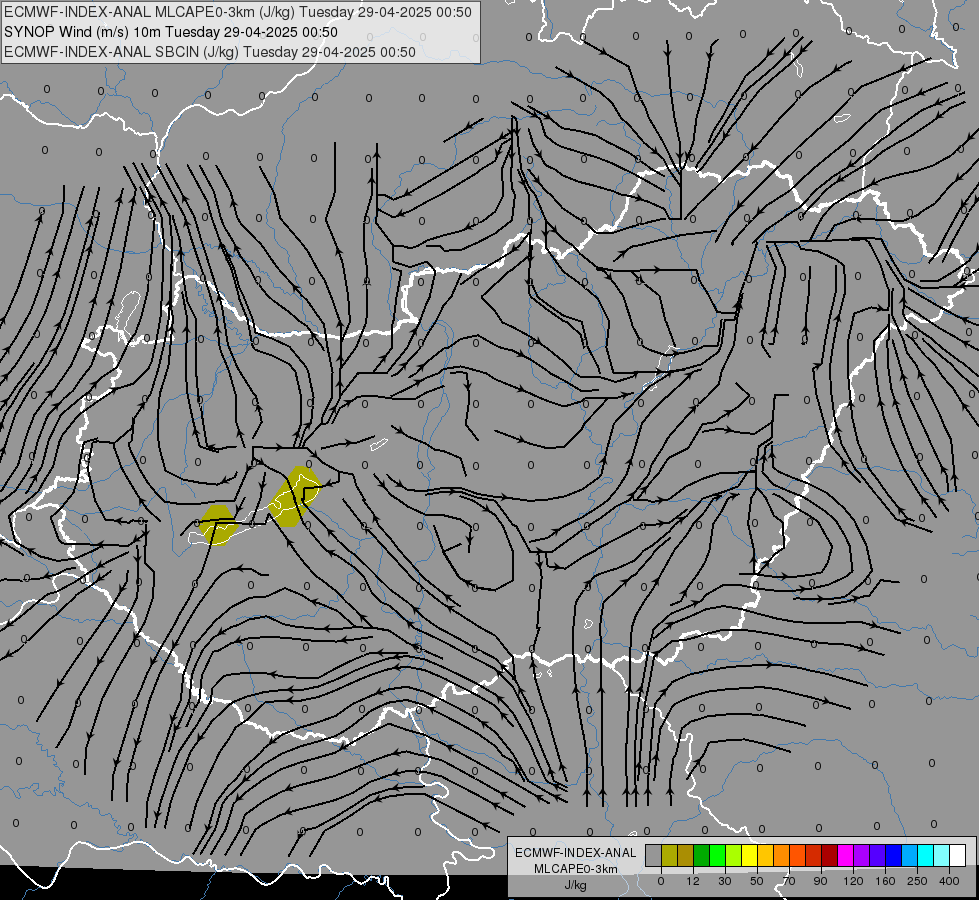979x900 pixels.
Task: Click the legend value label 160
Action: tap(885, 881)
